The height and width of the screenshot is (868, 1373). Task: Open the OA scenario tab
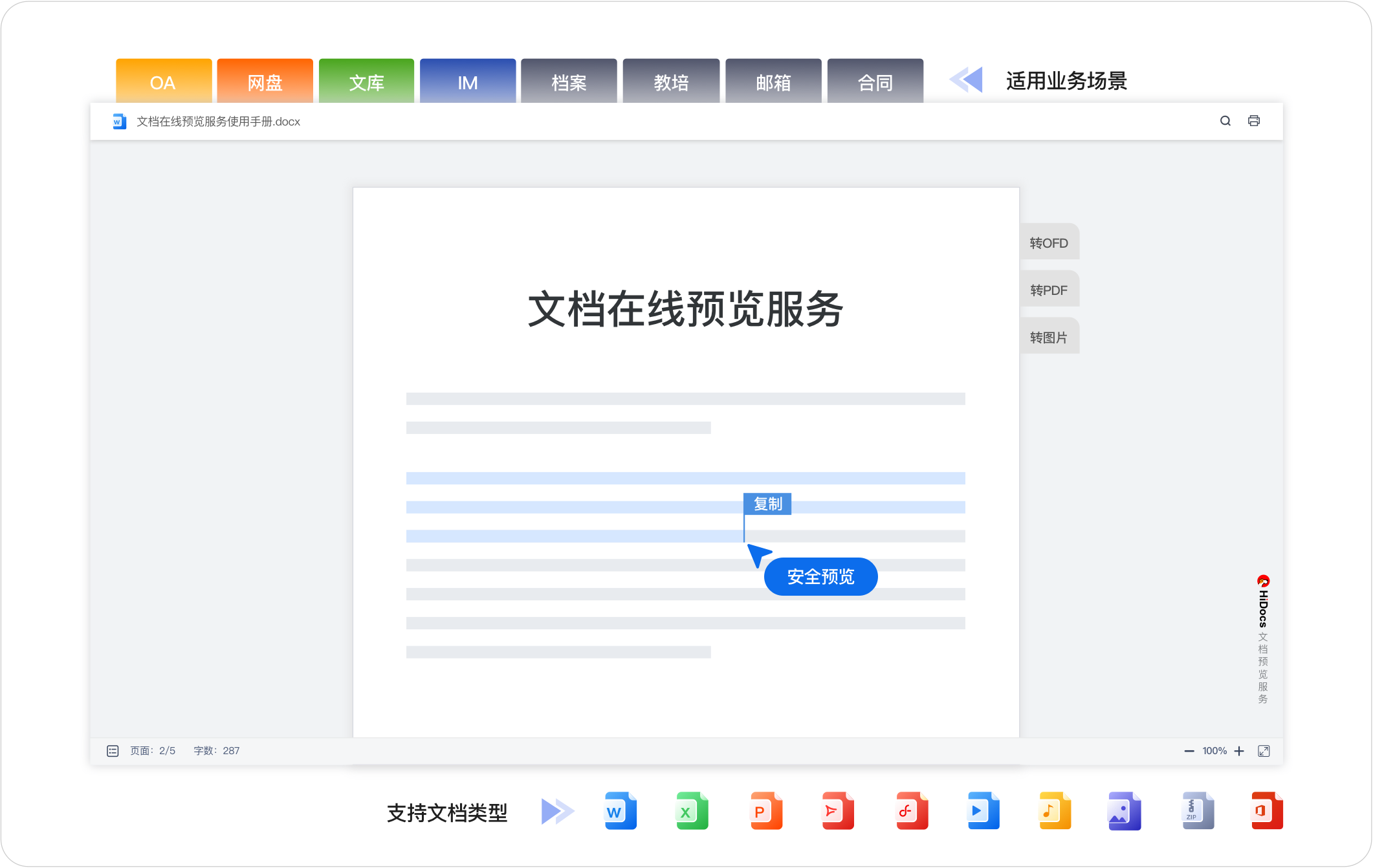click(x=164, y=81)
